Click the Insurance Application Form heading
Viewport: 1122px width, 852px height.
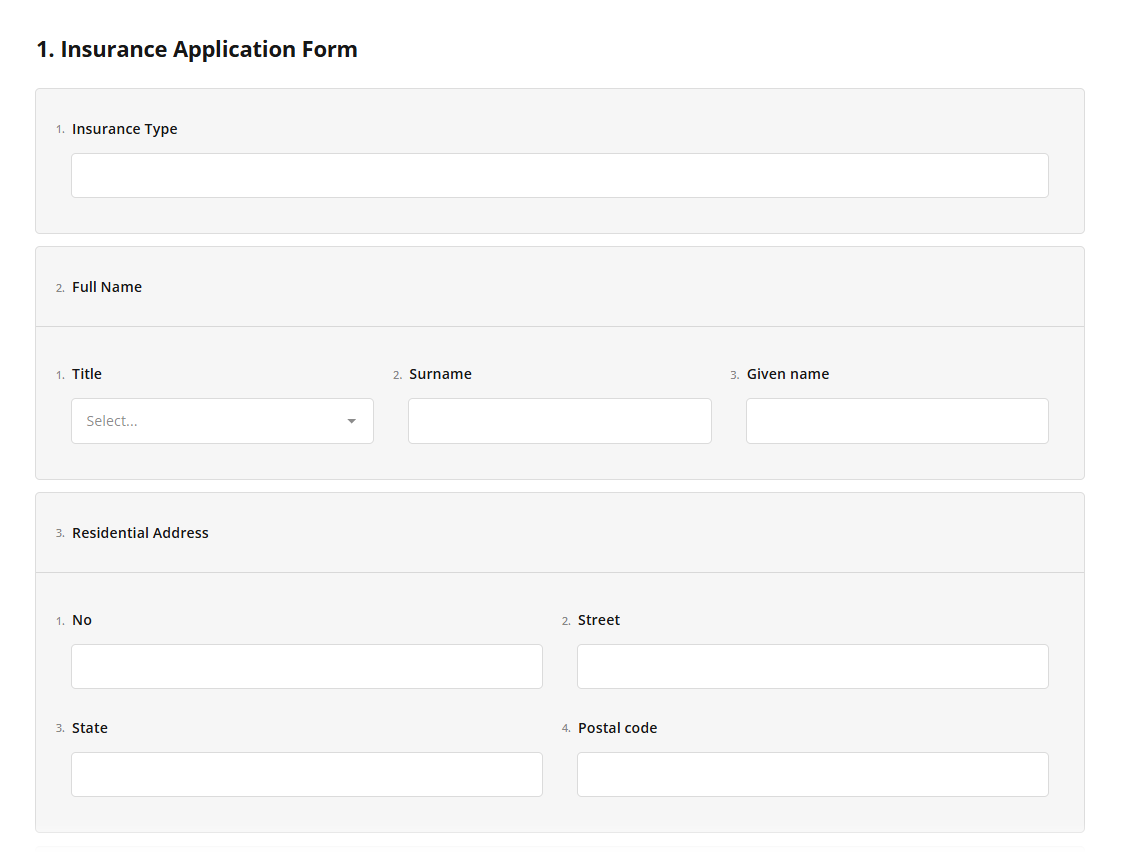tap(197, 49)
